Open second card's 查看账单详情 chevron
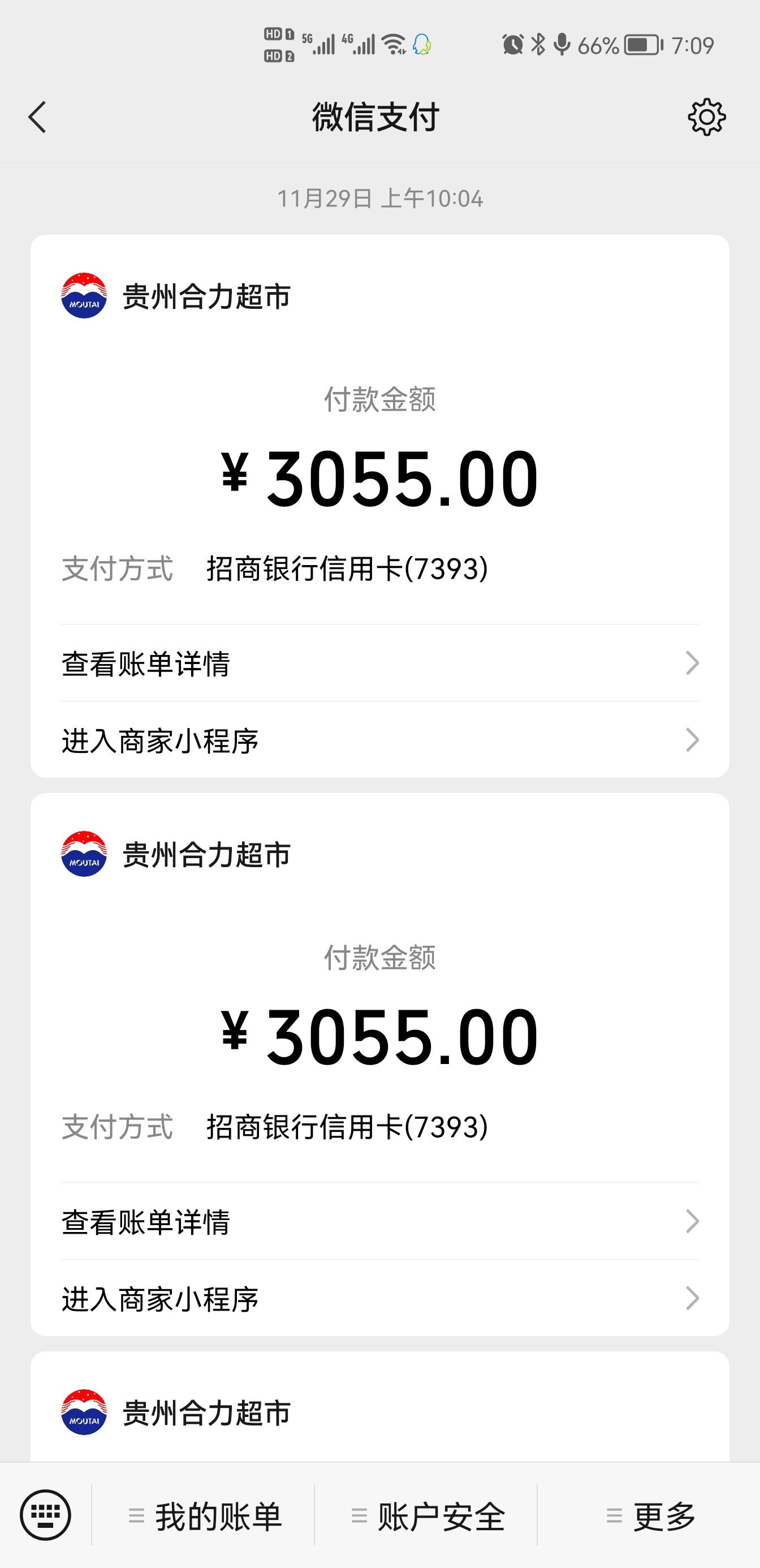The width and height of the screenshot is (760, 1568). (x=692, y=1221)
